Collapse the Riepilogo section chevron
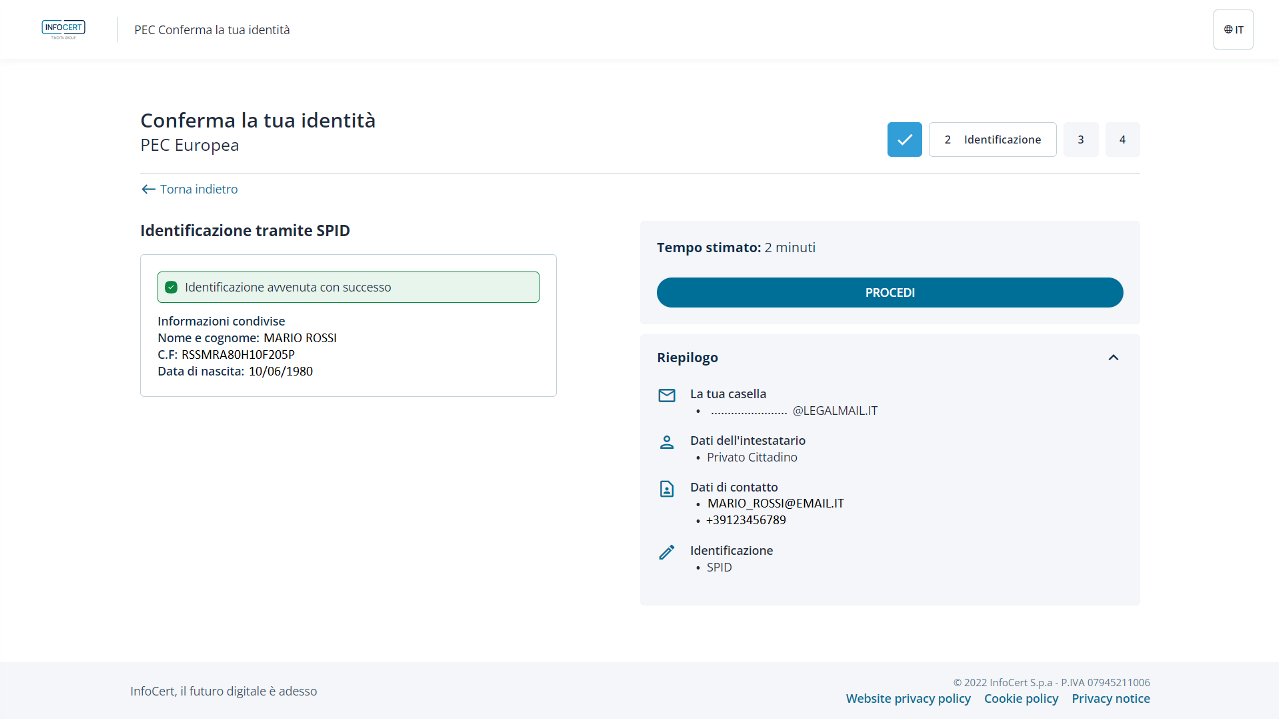The height and width of the screenshot is (720, 1280). pos(1113,358)
